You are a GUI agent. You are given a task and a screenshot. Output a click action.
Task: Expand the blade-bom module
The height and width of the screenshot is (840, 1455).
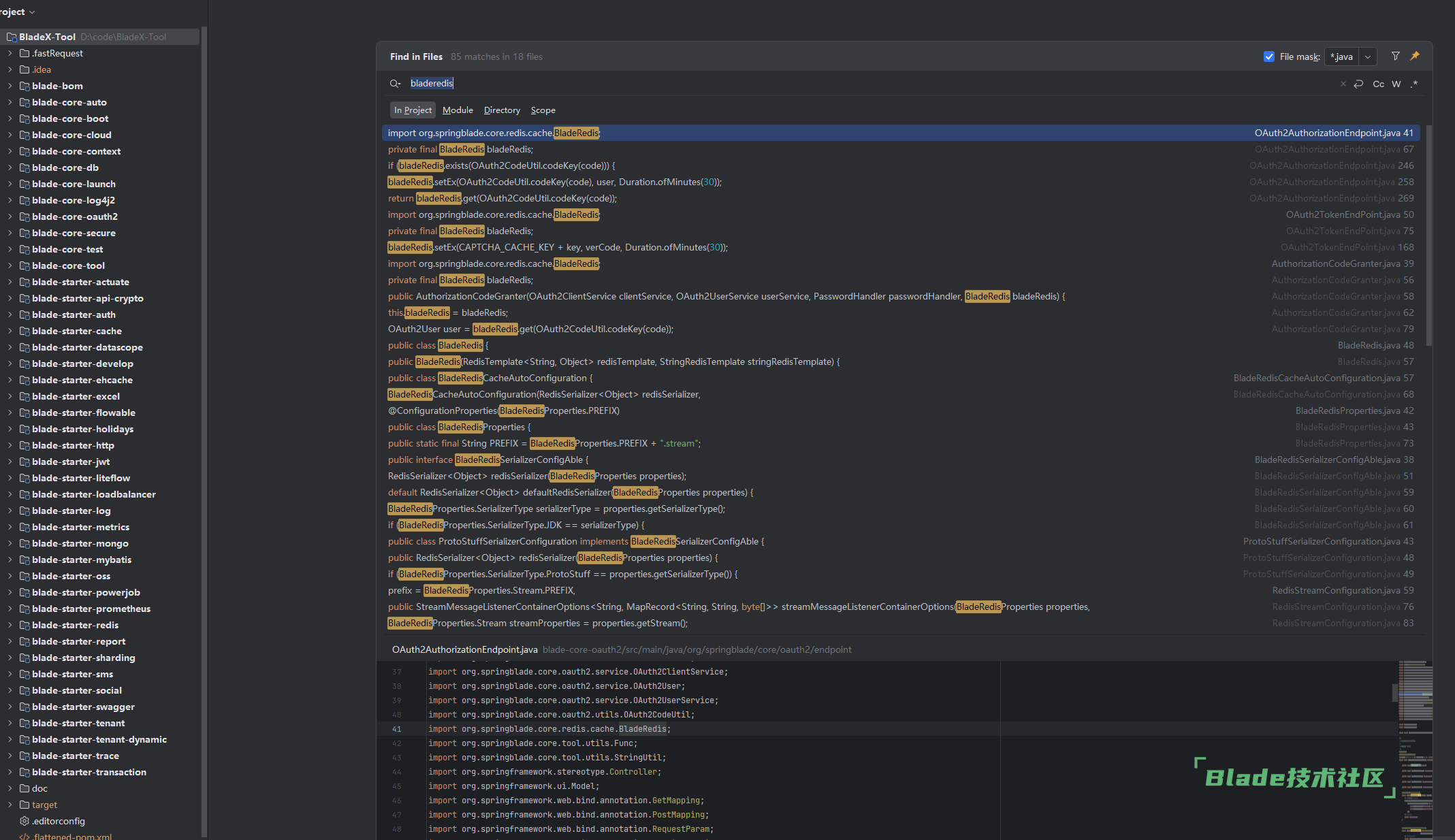(x=10, y=86)
